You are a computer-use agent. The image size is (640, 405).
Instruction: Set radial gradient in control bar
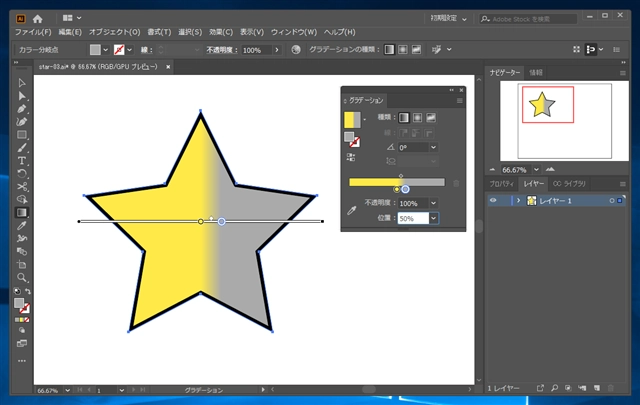point(403,49)
